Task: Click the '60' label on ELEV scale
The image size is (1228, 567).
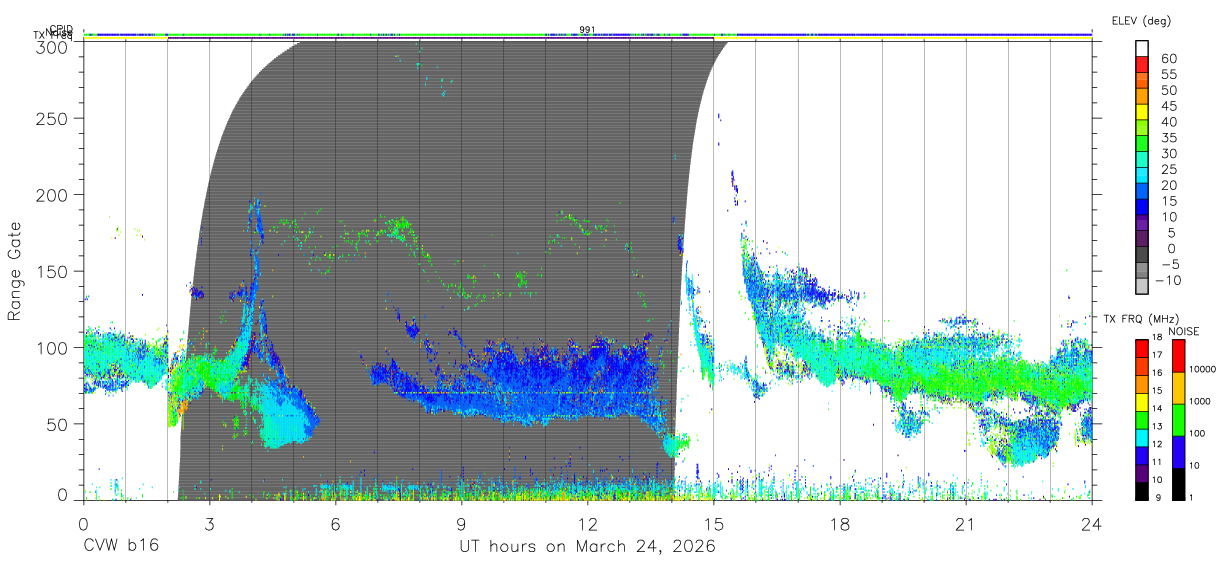Action: coord(1168,58)
